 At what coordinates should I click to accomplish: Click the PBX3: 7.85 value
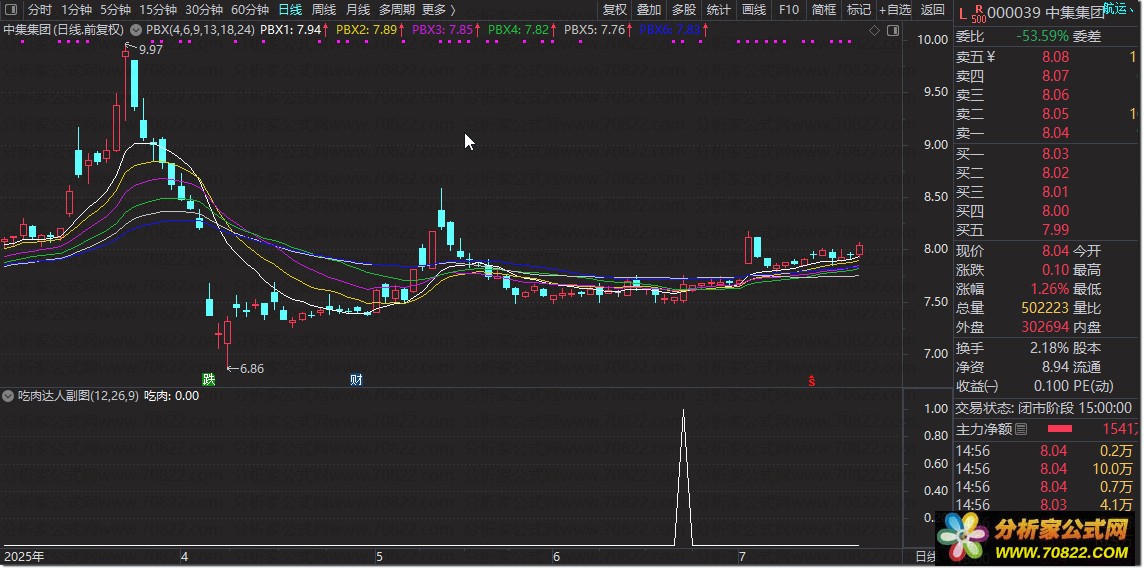(442, 30)
